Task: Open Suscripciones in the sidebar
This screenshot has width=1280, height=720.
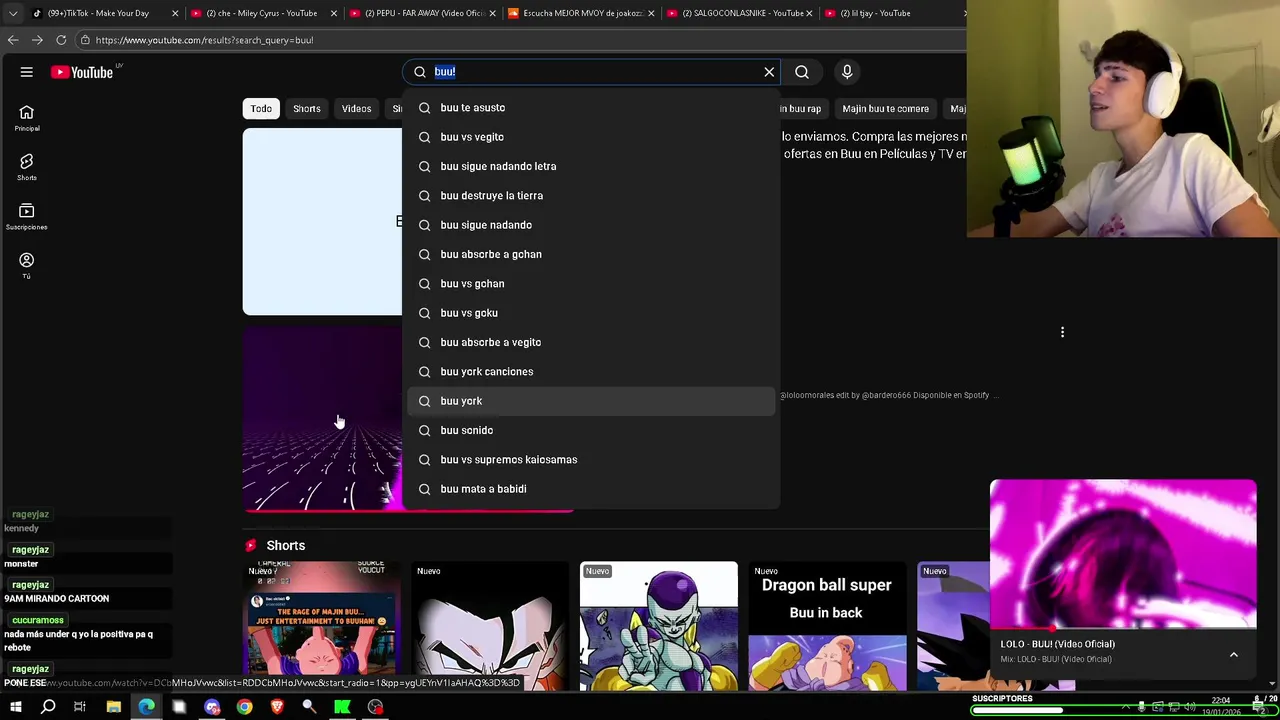Action: [27, 216]
